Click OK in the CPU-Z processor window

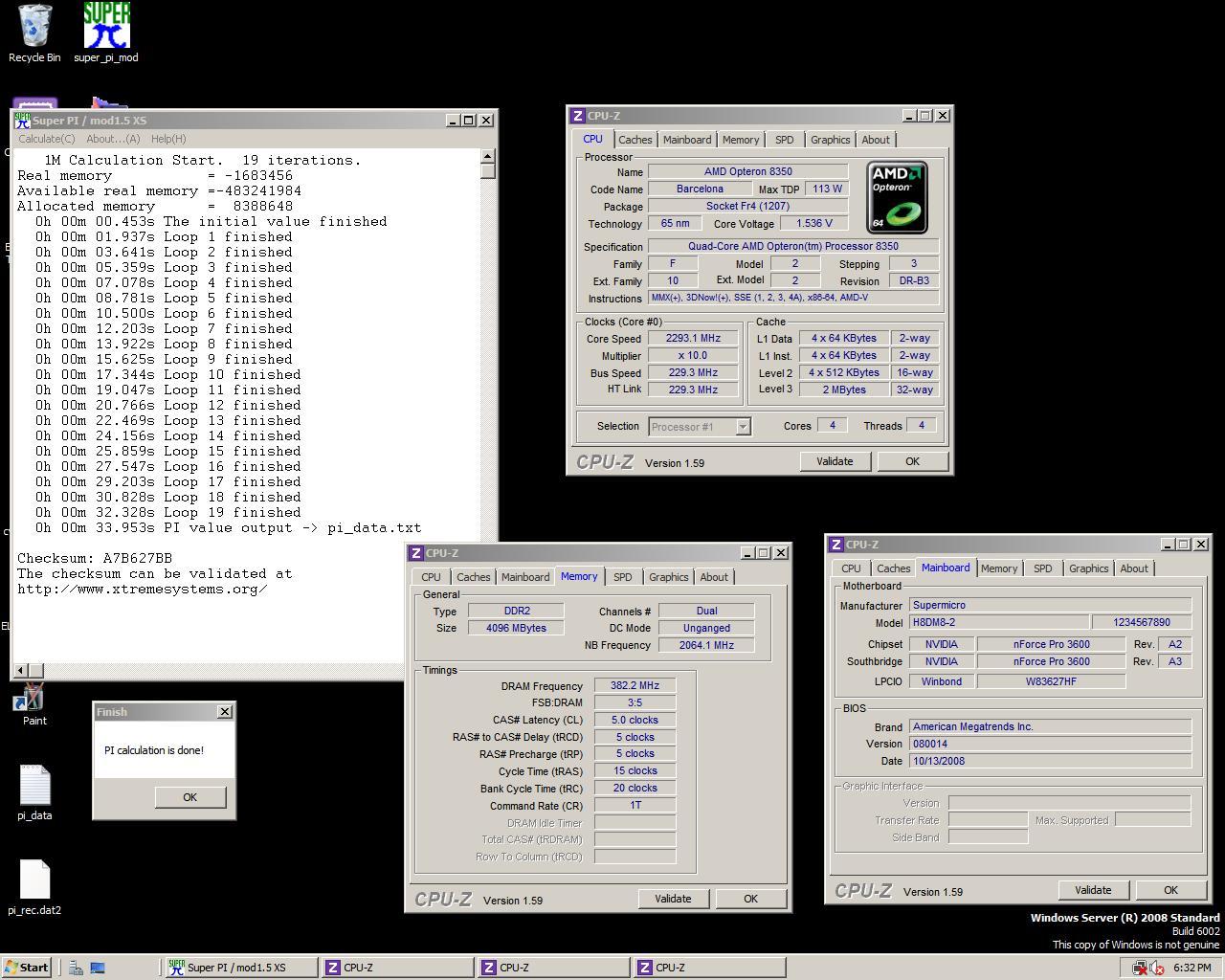(912, 461)
